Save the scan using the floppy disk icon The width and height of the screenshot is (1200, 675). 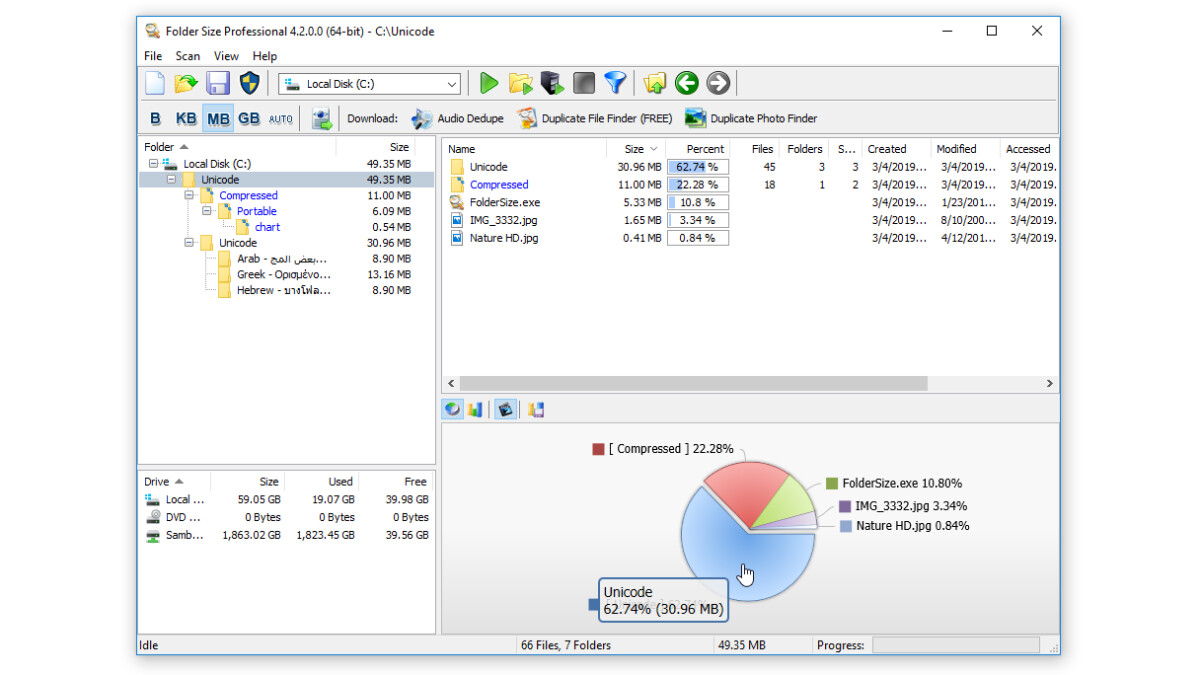pyautogui.click(x=218, y=84)
